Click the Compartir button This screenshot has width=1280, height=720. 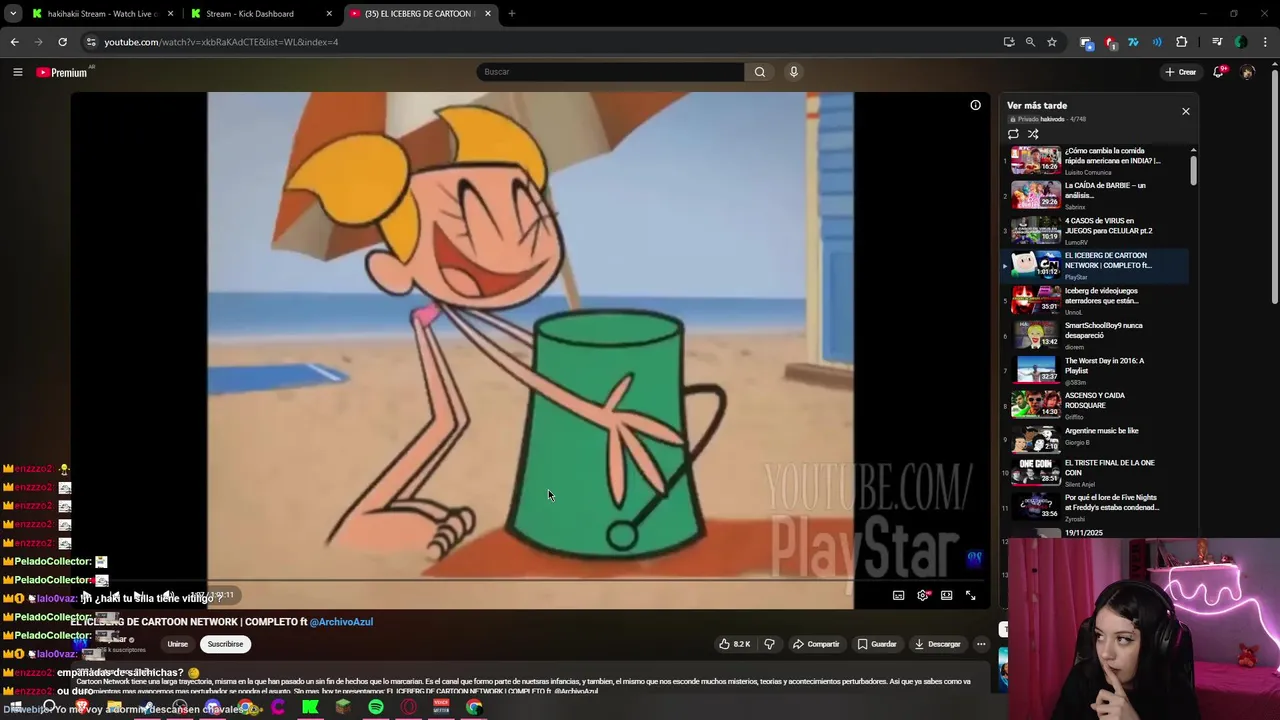(815, 644)
